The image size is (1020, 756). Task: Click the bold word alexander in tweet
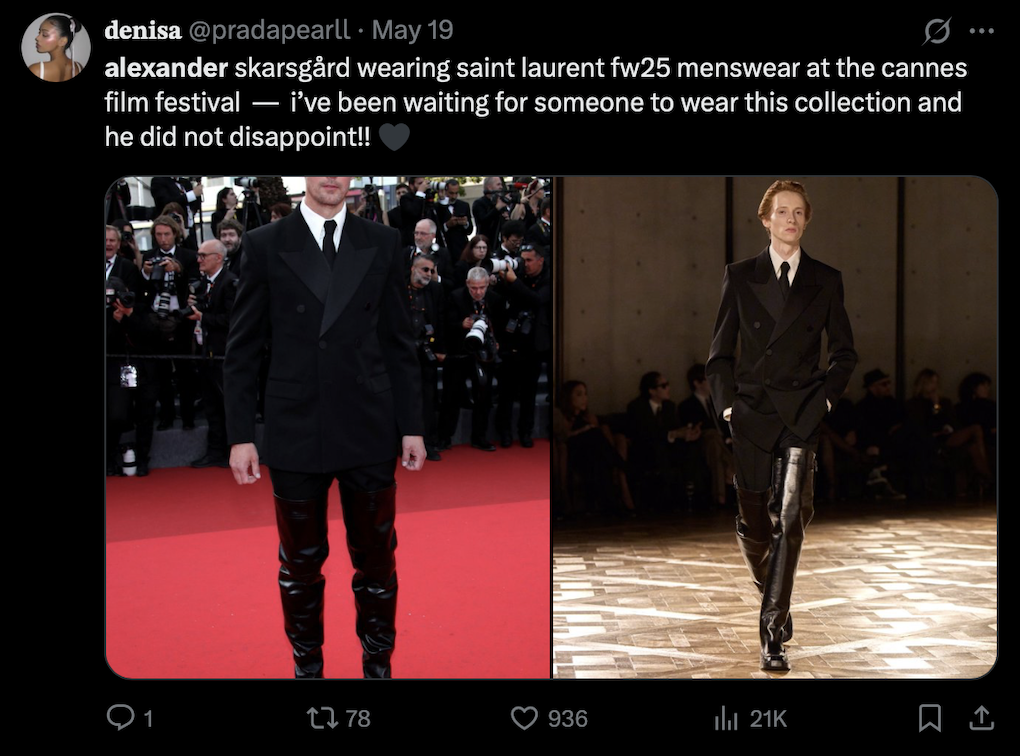[166, 68]
